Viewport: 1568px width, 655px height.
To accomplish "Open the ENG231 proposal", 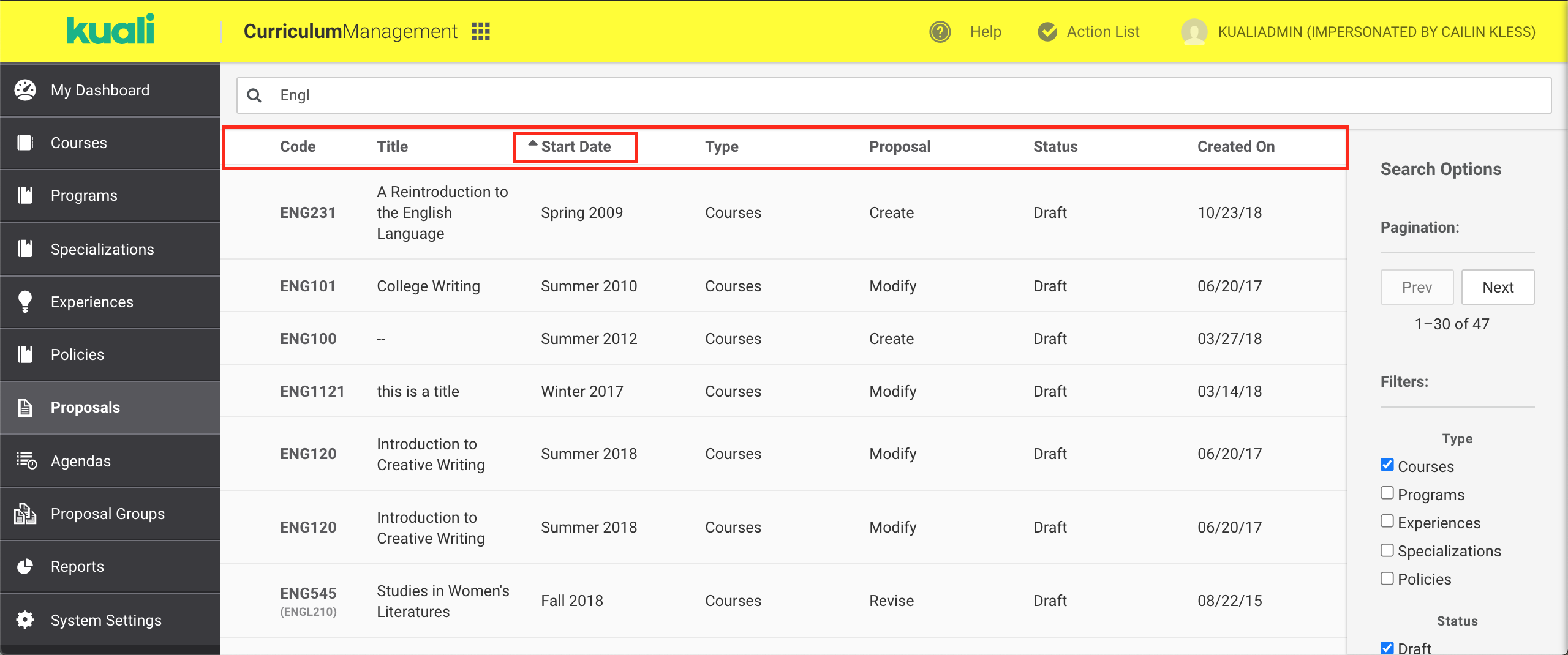I will [x=307, y=212].
